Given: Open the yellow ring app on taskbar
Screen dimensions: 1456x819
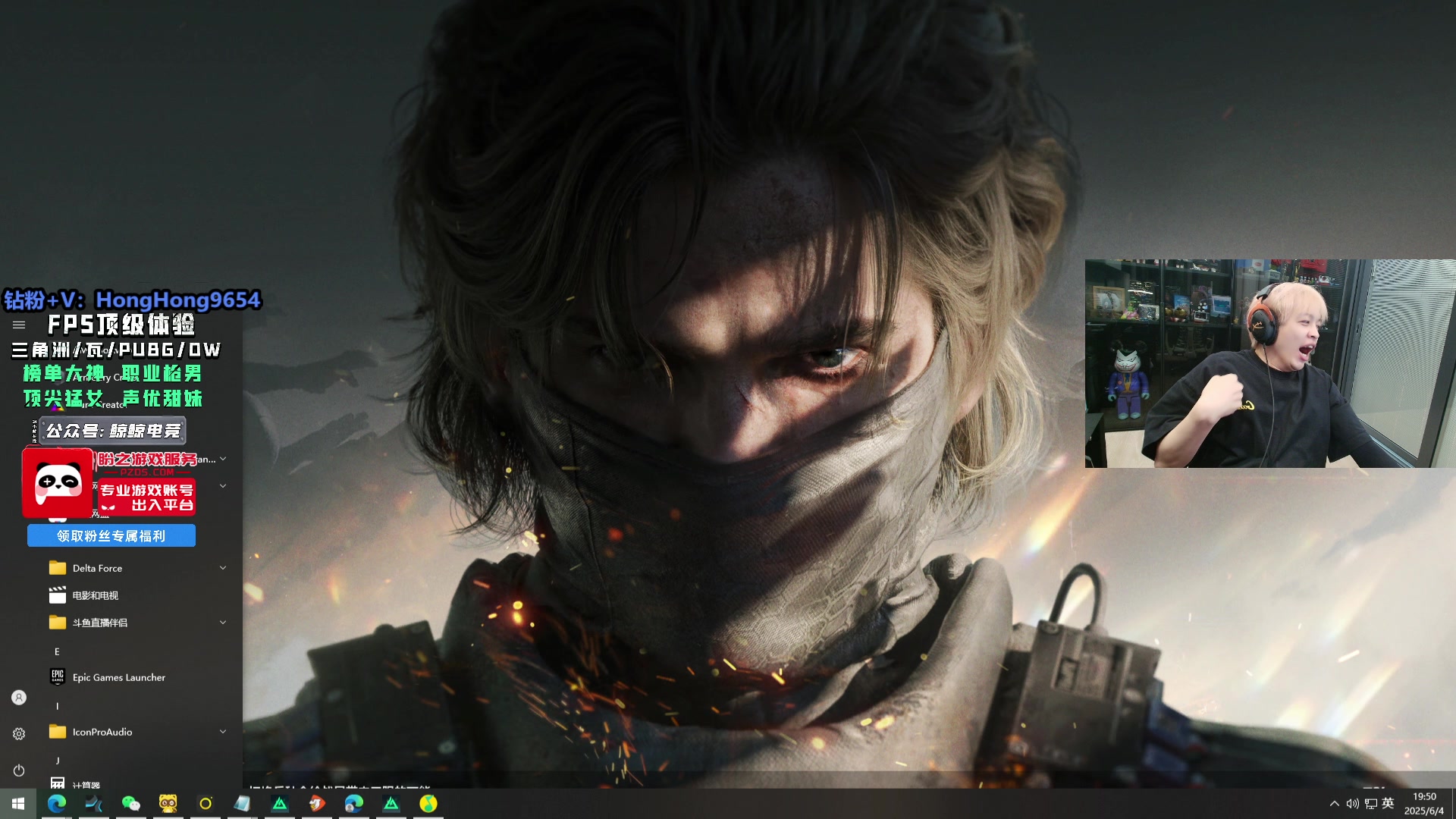Looking at the screenshot, I should click(206, 803).
